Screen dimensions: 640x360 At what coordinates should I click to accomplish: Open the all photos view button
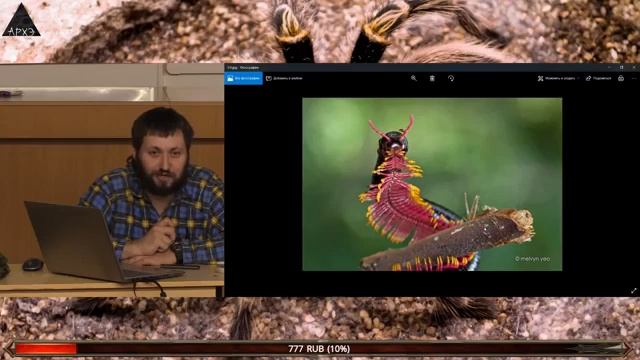[243, 78]
